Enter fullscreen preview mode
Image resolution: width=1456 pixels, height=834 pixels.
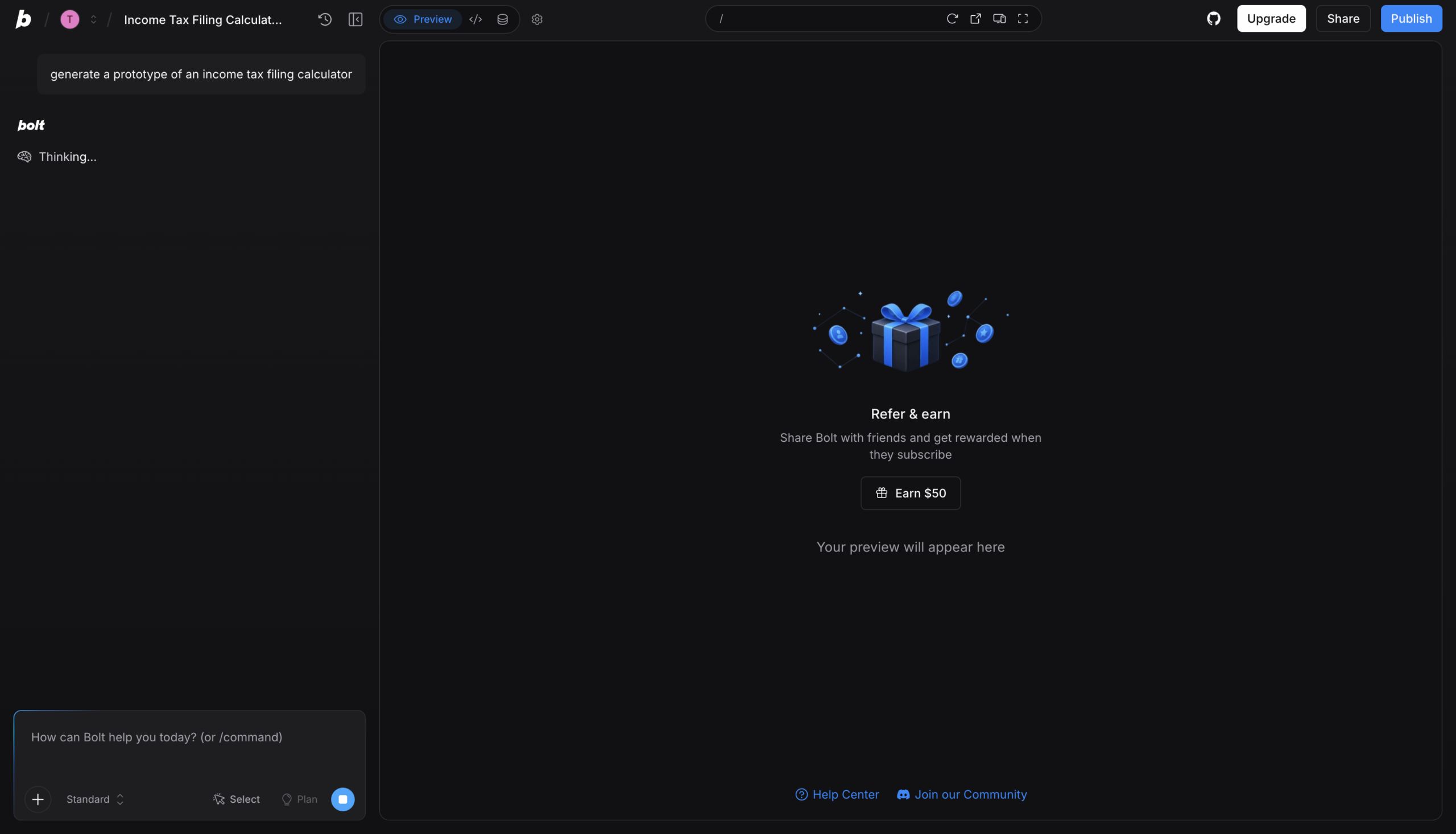pos(1023,19)
